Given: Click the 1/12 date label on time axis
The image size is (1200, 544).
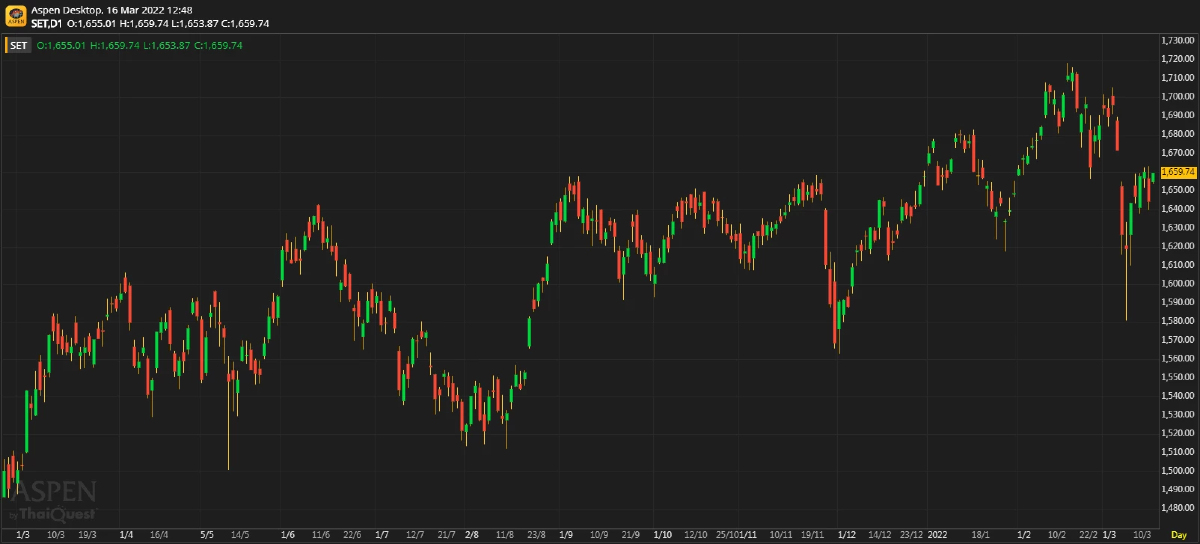Looking at the screenshot, I should click(846, 535).
